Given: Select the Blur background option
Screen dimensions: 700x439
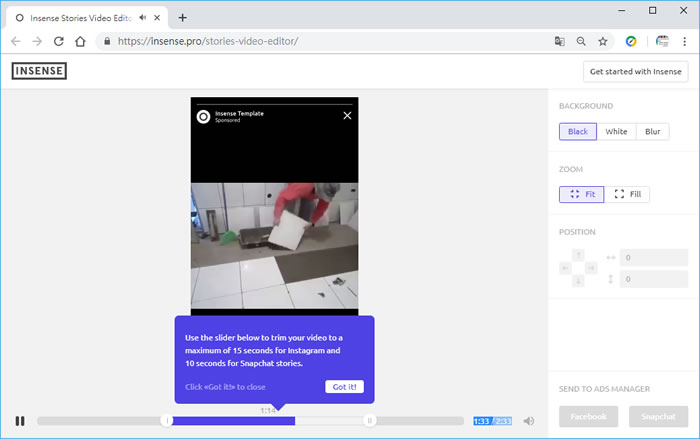Looking at the screenshot, I should (x=652, y=132).
